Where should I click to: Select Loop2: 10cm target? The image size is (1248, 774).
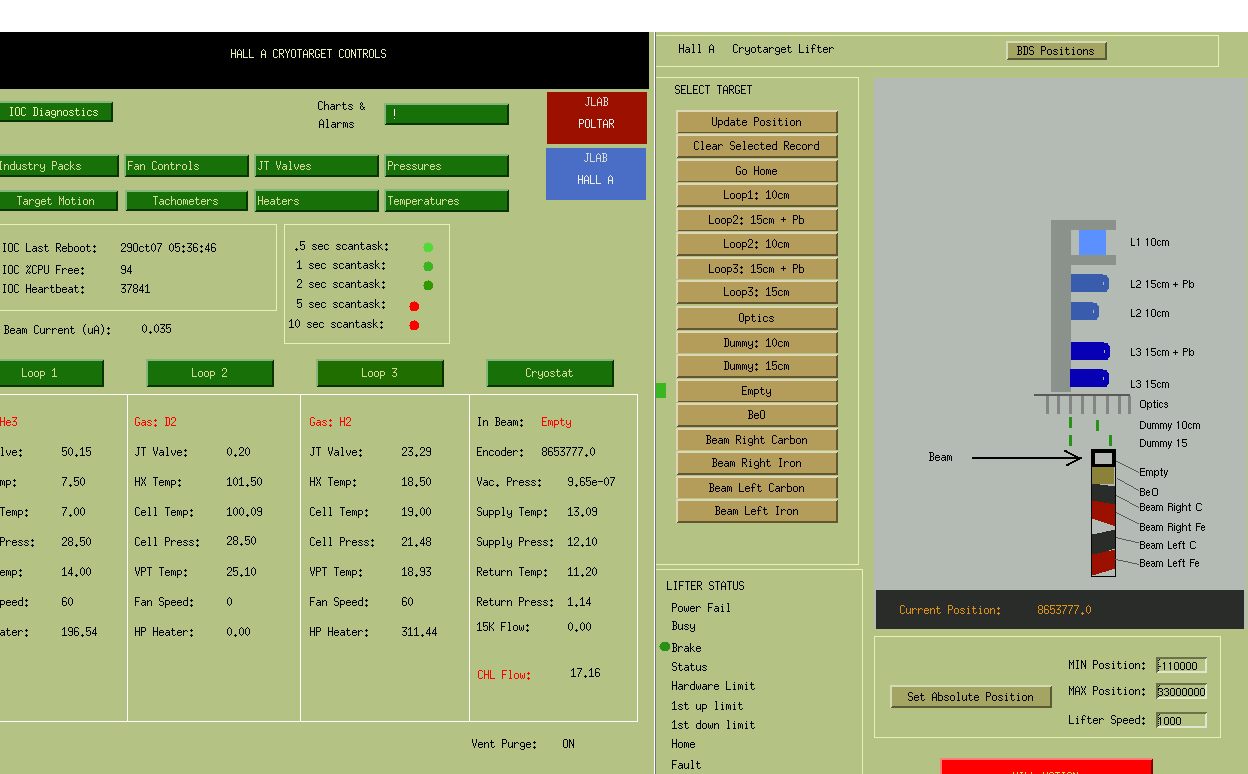pyautogui.click(x=757, y=244)
